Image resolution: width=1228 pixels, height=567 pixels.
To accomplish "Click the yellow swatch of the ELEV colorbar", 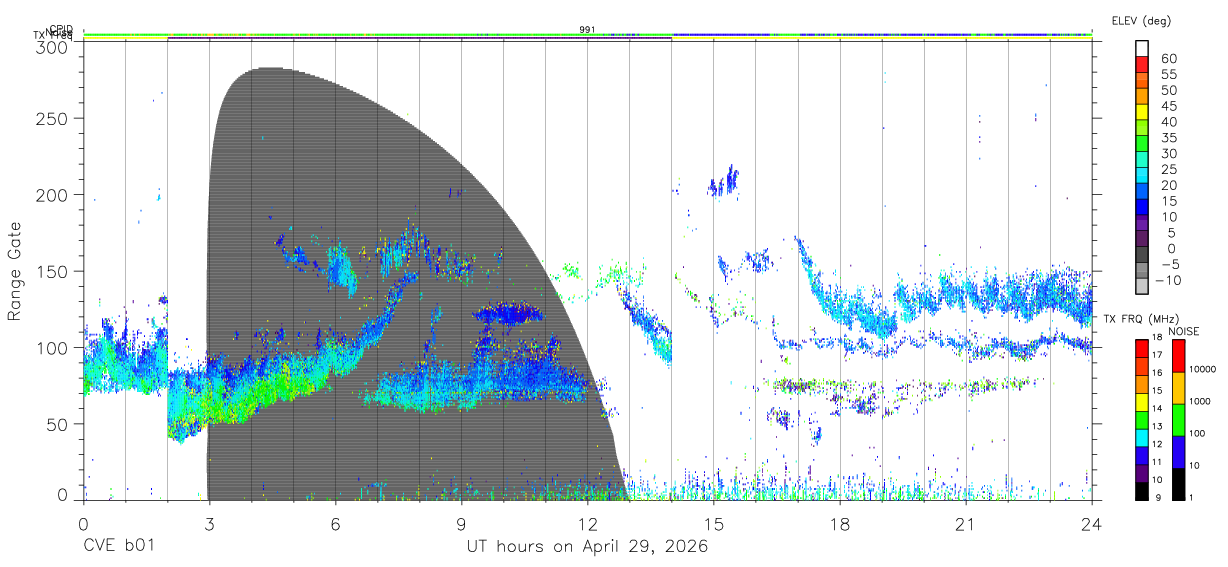I will pos(1143,114).
